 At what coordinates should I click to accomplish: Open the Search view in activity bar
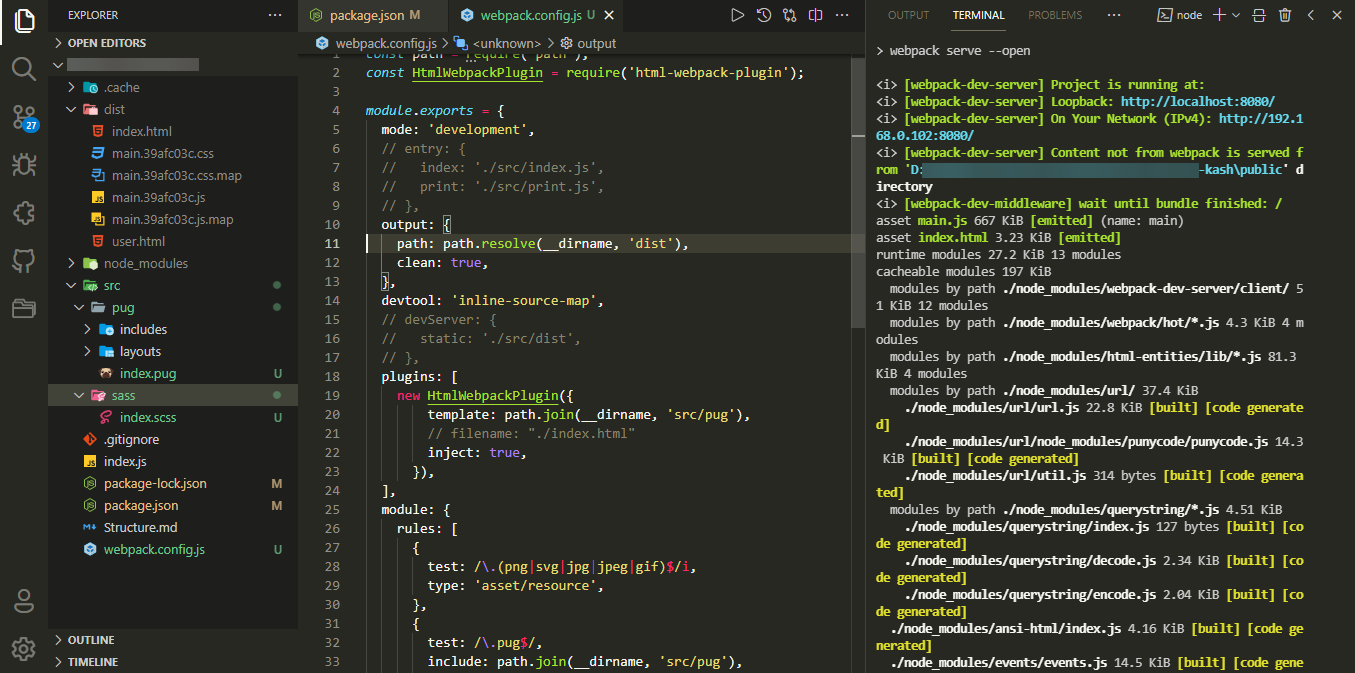tap(24, 68)
